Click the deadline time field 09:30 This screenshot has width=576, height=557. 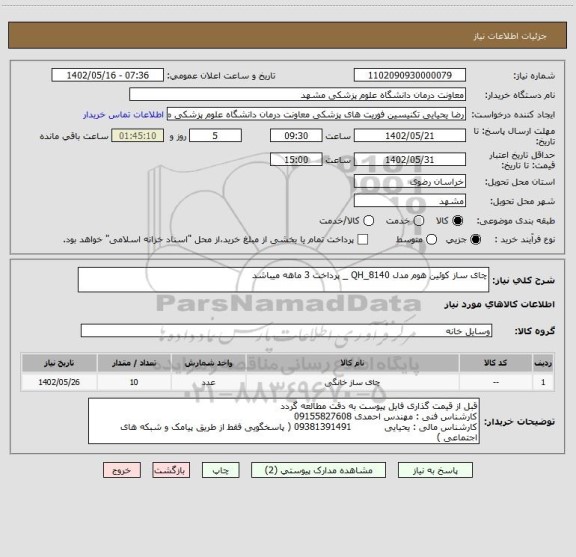tap(296, 136)
